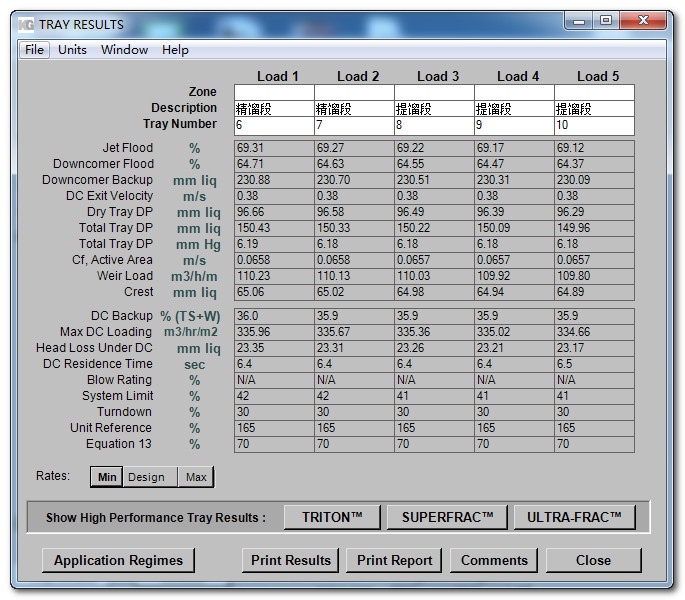685x600 pixels.
Task: Click the Weir Load row label
Action: (125, 276)
